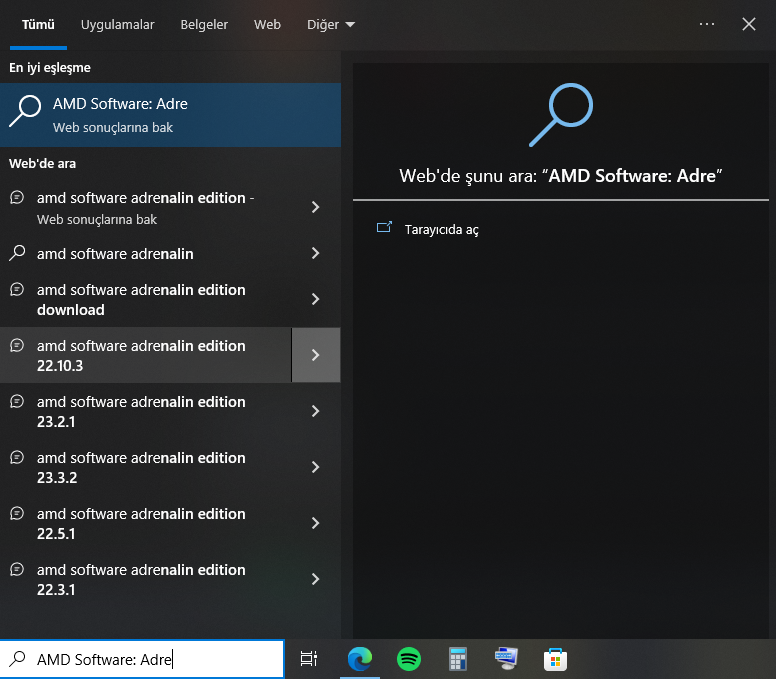776x679 pixels.
Task: Open the Calculator app on the taskbar
Action: tap(458, 659)
